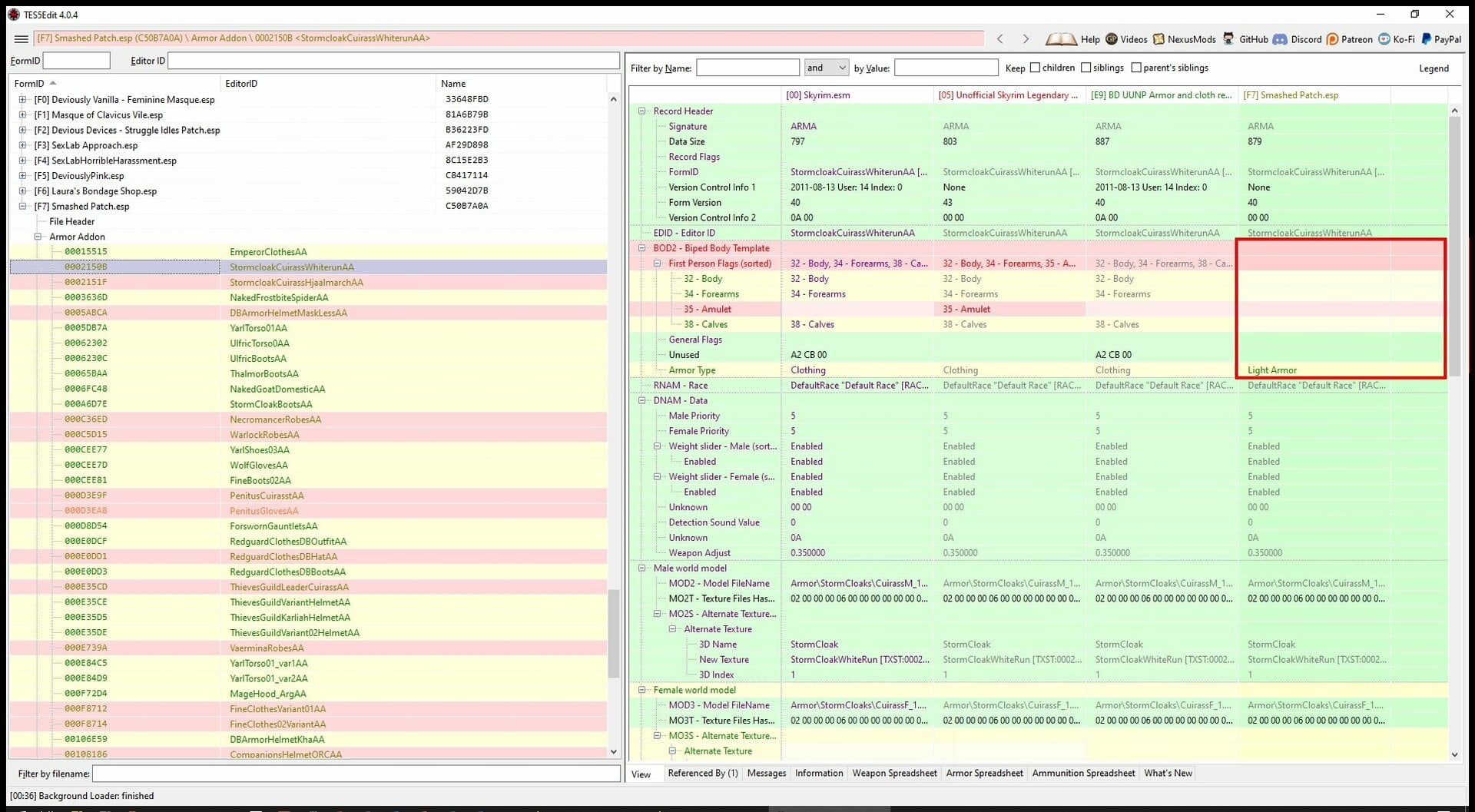
Task: Click the NexusMods icon
Action: click(x=1158, y=39)
